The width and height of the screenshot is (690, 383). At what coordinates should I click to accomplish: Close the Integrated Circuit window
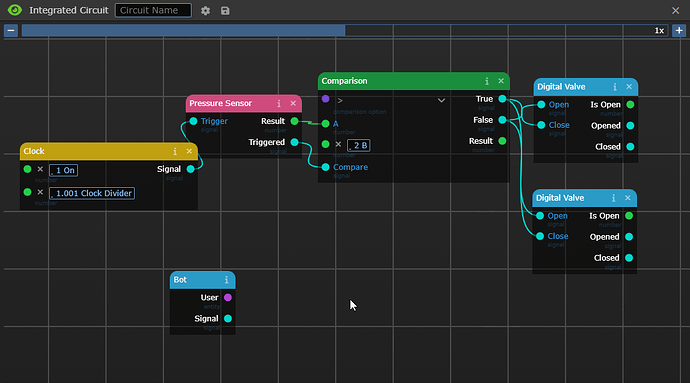pyautogui.click(x=675, y=11)
